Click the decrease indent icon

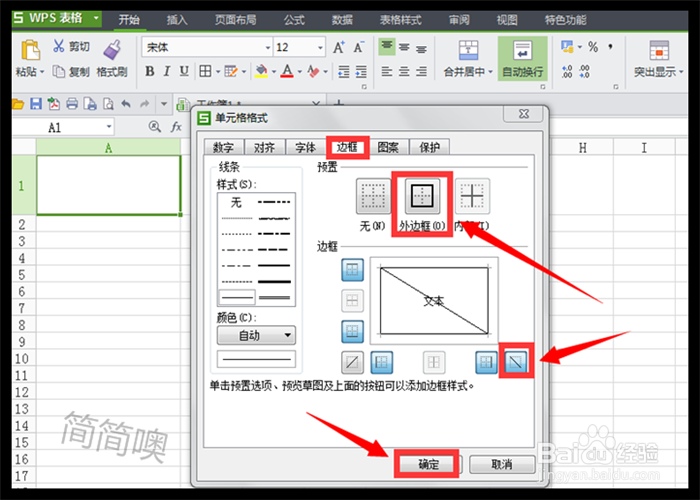344,71
